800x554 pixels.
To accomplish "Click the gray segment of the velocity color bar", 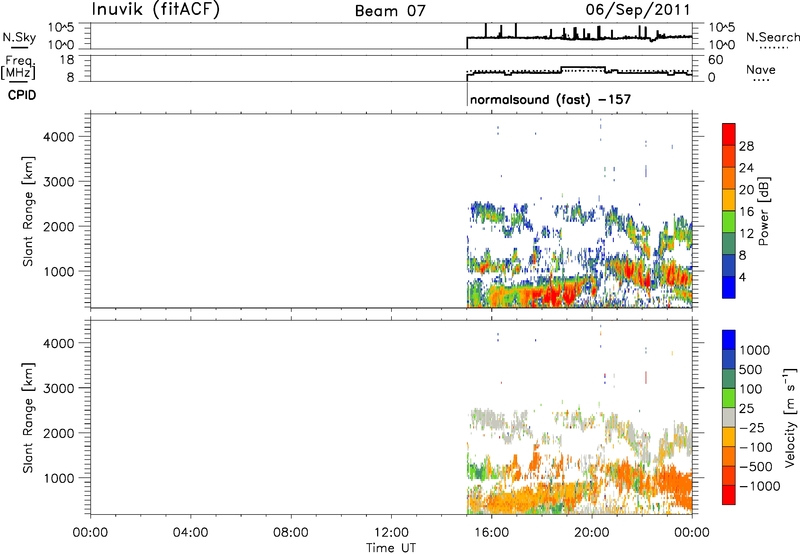I will (729, 417).
